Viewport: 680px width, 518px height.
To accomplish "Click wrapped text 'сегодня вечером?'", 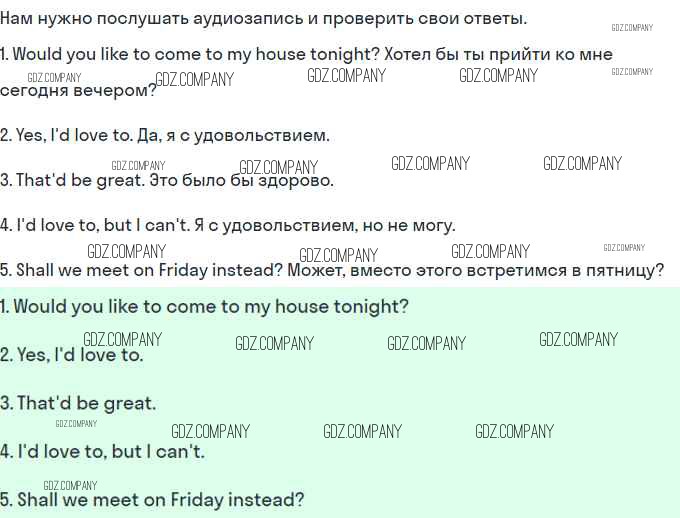I will 78,90.
